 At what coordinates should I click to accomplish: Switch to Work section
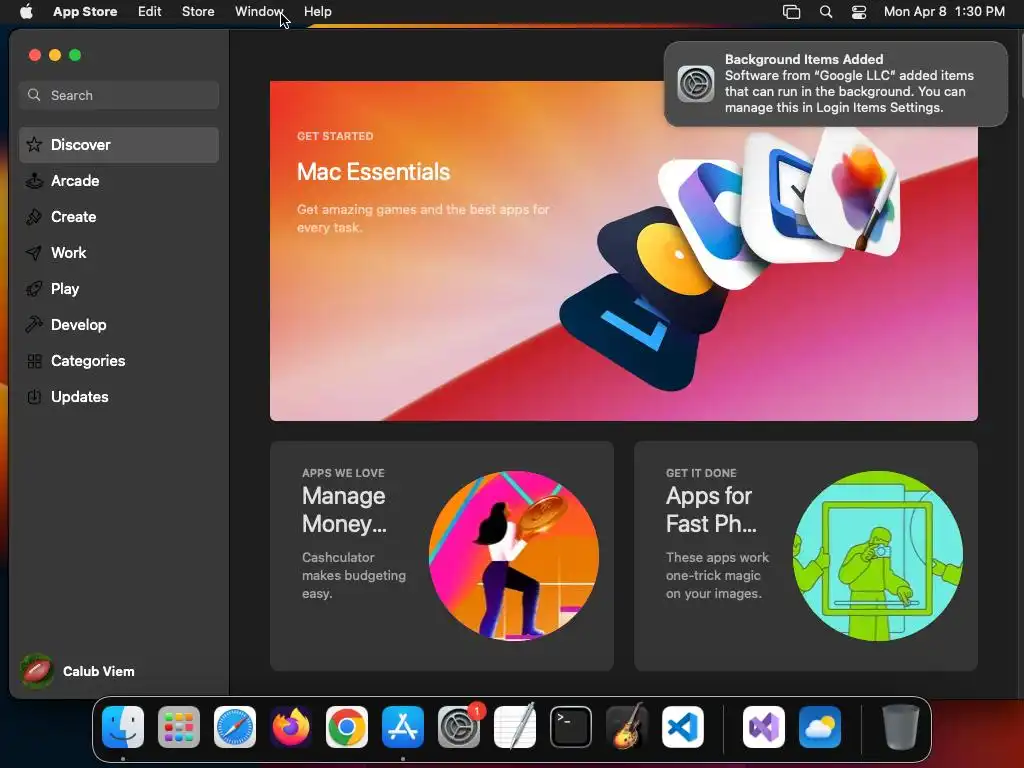click(119, 253)
